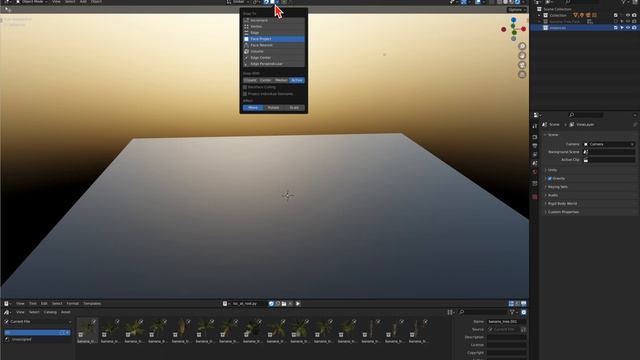
Task: Open the scene Camera dropdown
Action: coord(609,144)
